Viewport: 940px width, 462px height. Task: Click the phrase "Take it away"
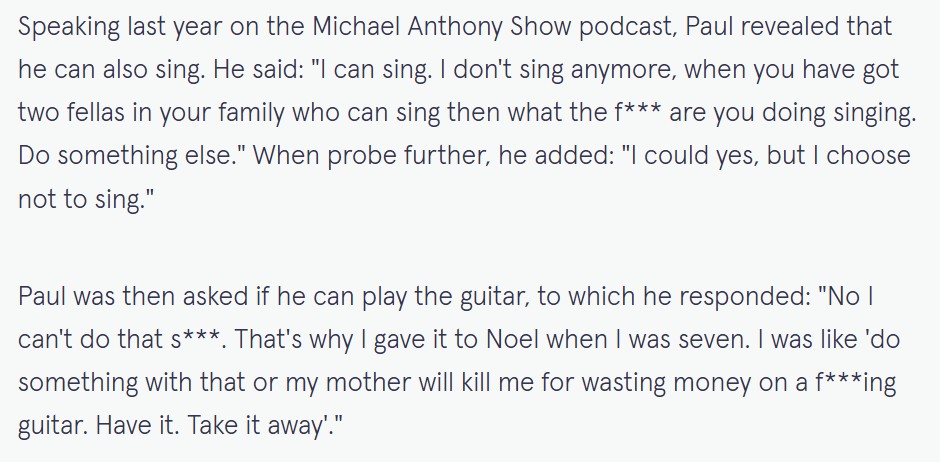(x=255, y=427)
